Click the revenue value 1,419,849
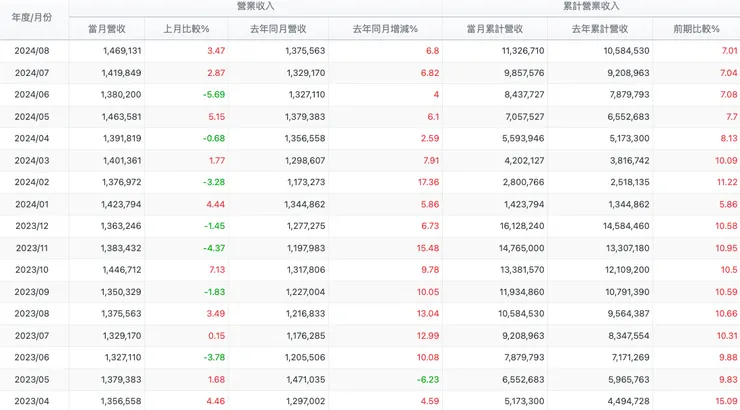740x410 pixels. [x=121, y=73]
